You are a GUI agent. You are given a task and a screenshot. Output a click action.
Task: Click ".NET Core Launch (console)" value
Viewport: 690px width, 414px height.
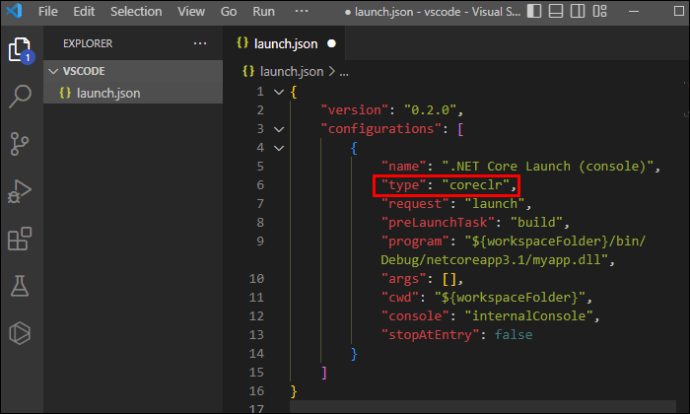point(547,166)
